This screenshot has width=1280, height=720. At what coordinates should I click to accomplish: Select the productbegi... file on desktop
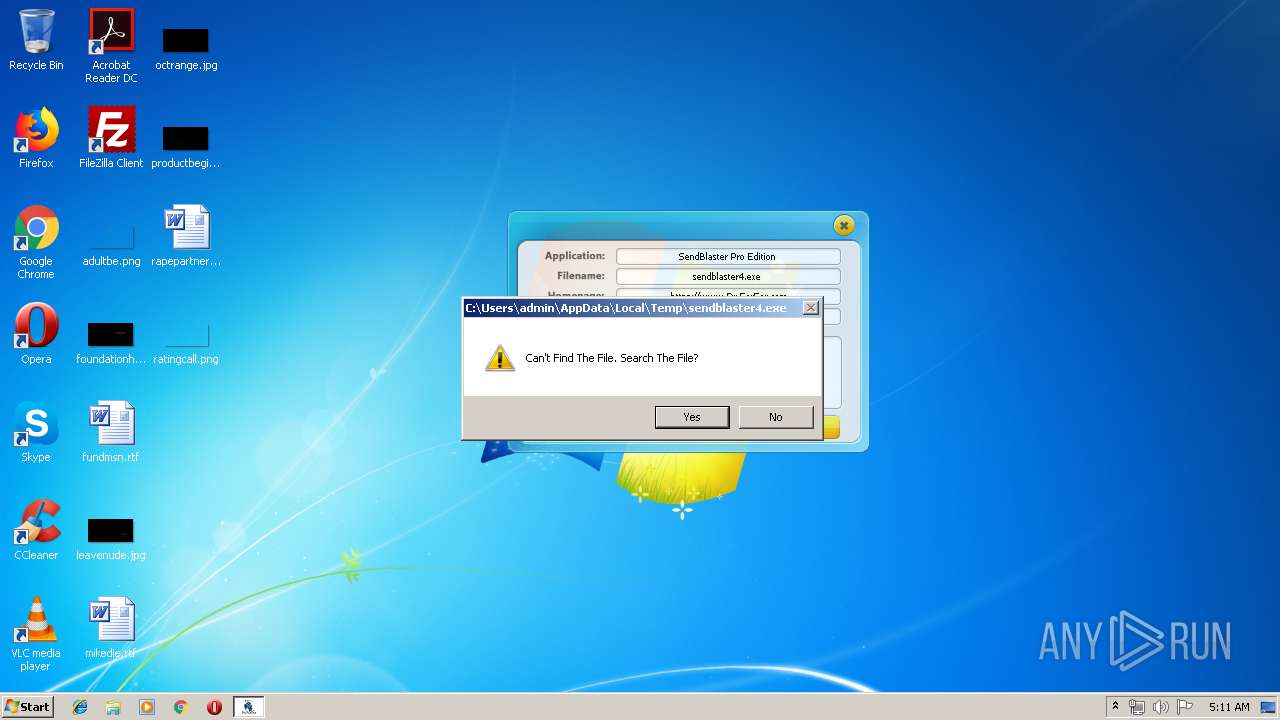pyautogui.click(x=186, y=146)
